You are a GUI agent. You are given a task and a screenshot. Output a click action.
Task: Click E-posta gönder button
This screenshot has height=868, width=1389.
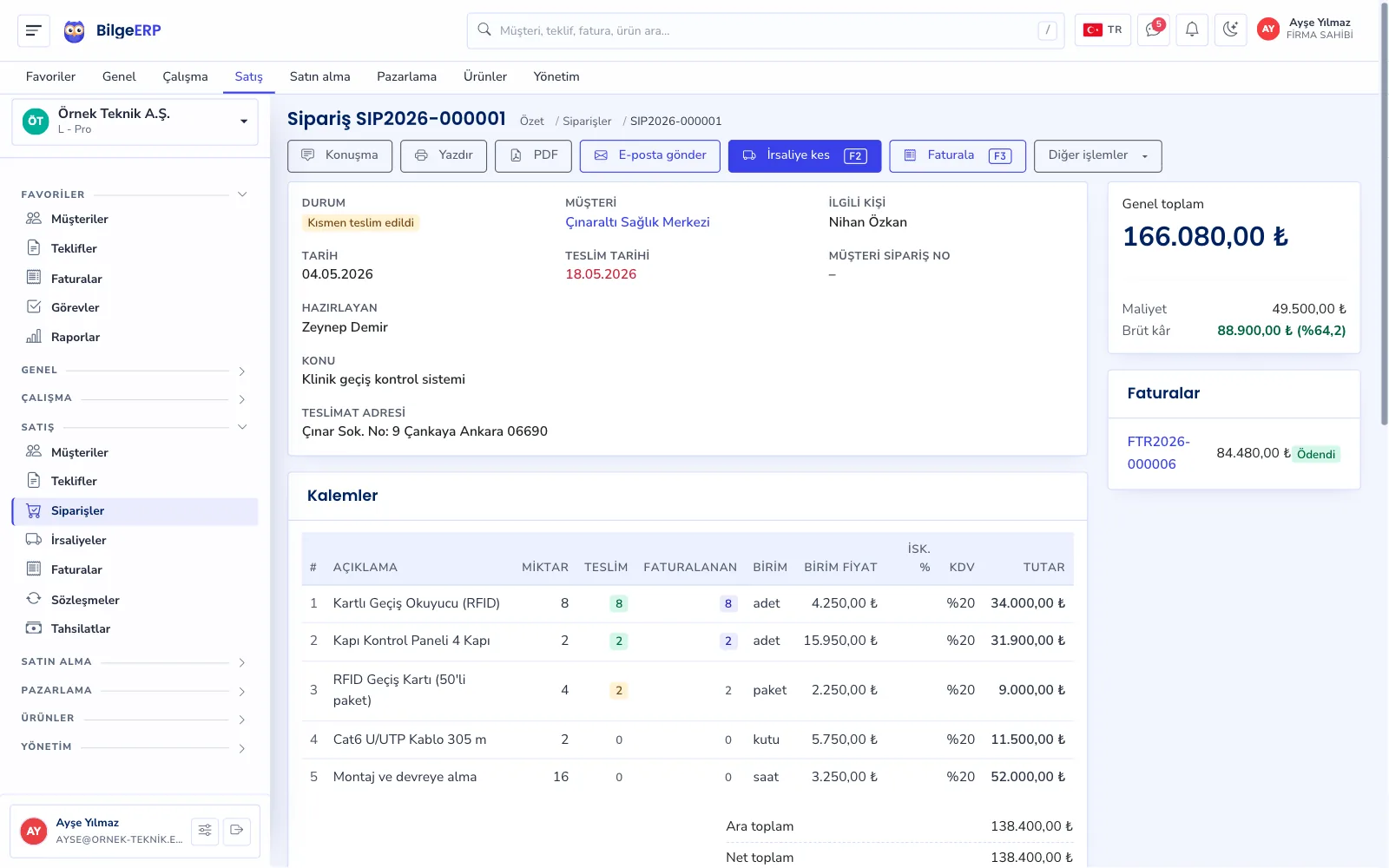[x=650, y=156]
